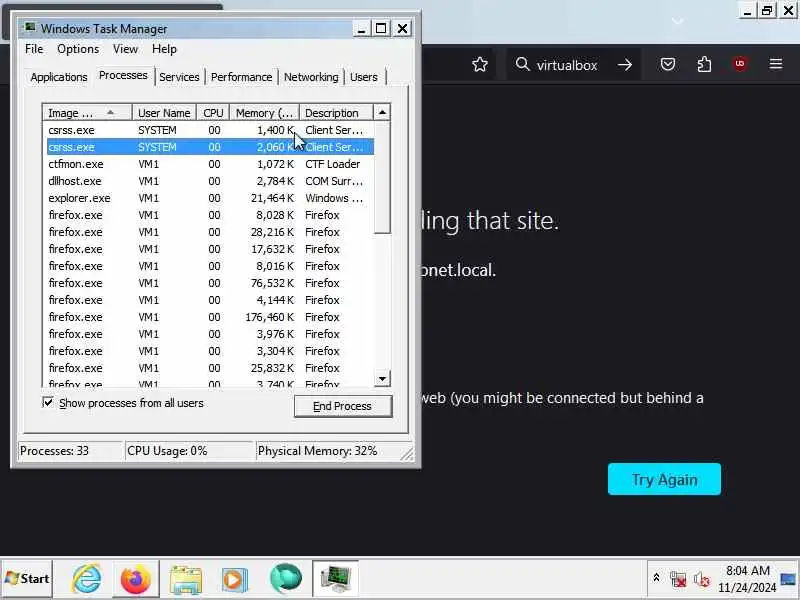The image size is (800, 600).
Task: Click the Task Manager title bar icon
Action: click(30, 28)
